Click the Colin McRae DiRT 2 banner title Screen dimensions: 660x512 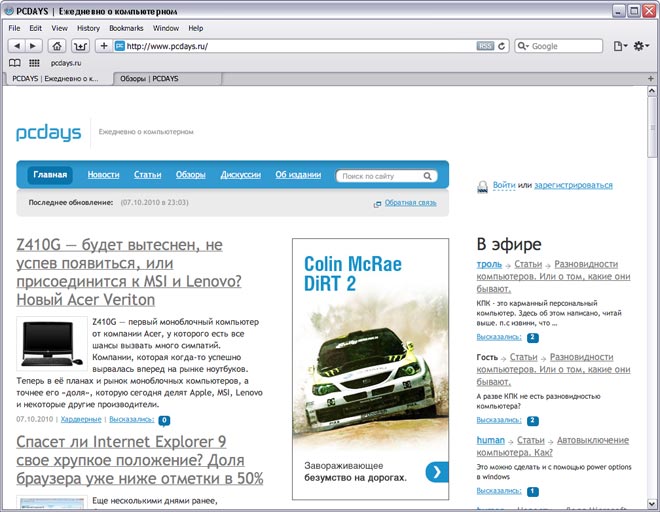point(353,274)
